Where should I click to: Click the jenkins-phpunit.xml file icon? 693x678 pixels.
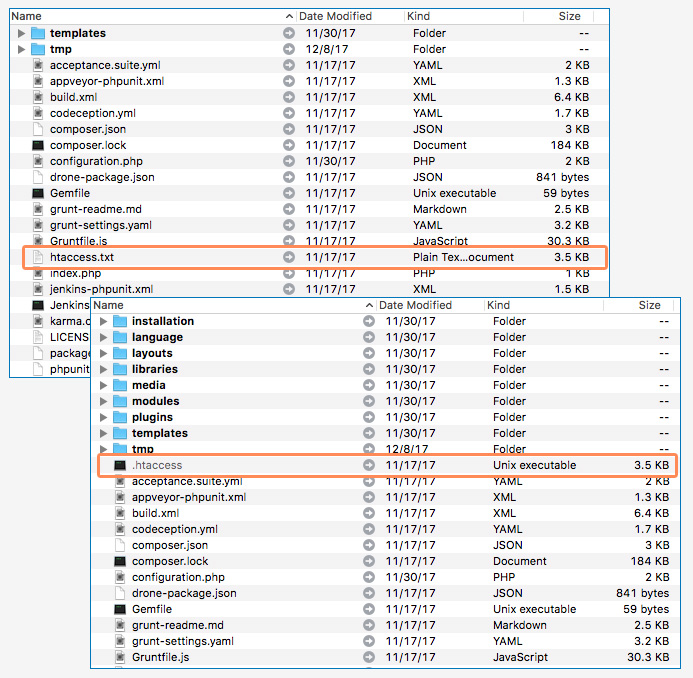coord(38,289)
